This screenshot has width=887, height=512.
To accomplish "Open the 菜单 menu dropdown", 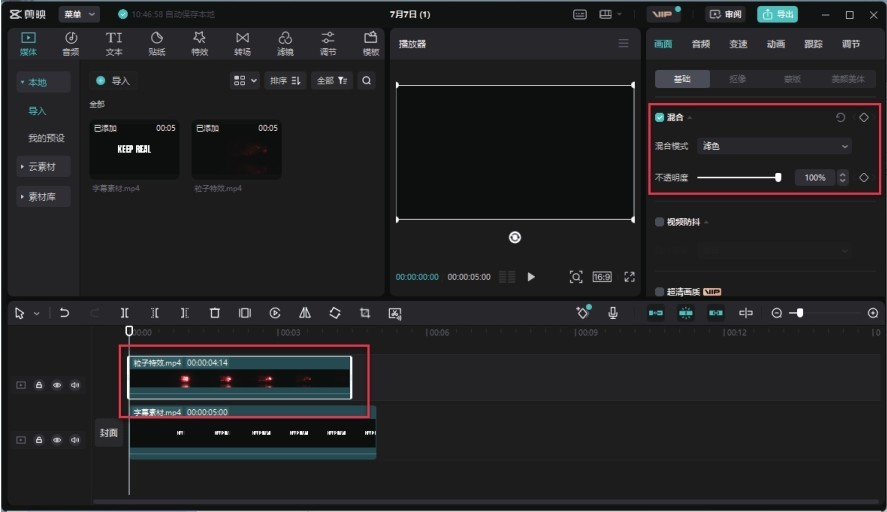I will [79, 14].
